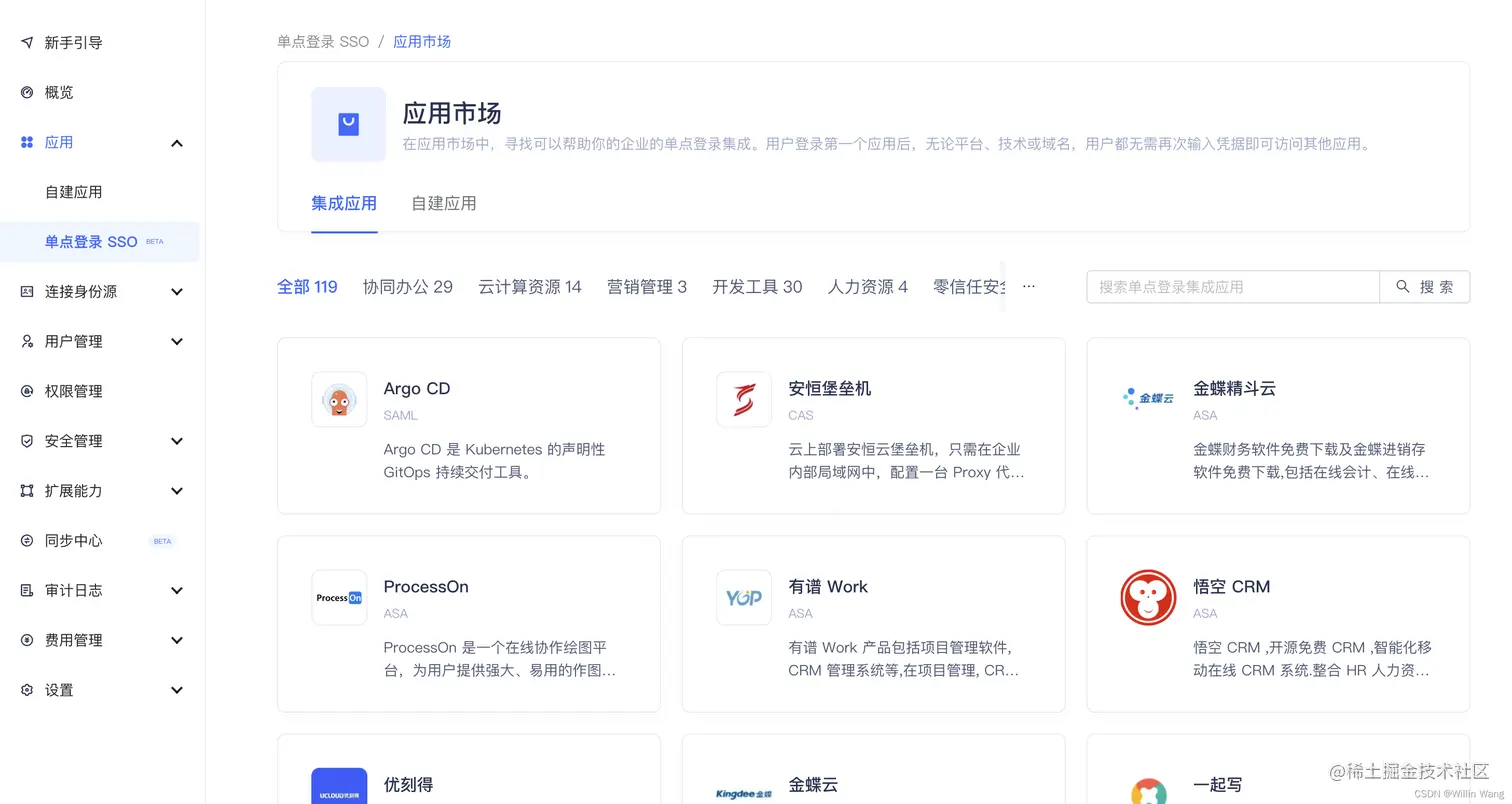Switch to the 自建应用 tab
Viewport: 1512px width, 804px height.
443,203
